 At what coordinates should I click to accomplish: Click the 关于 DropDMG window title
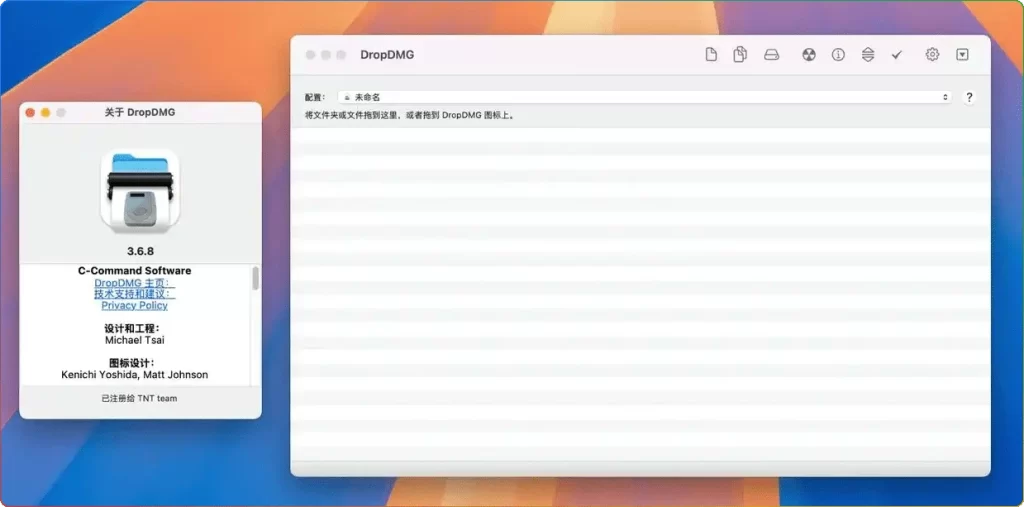click(x=140, y=112)
